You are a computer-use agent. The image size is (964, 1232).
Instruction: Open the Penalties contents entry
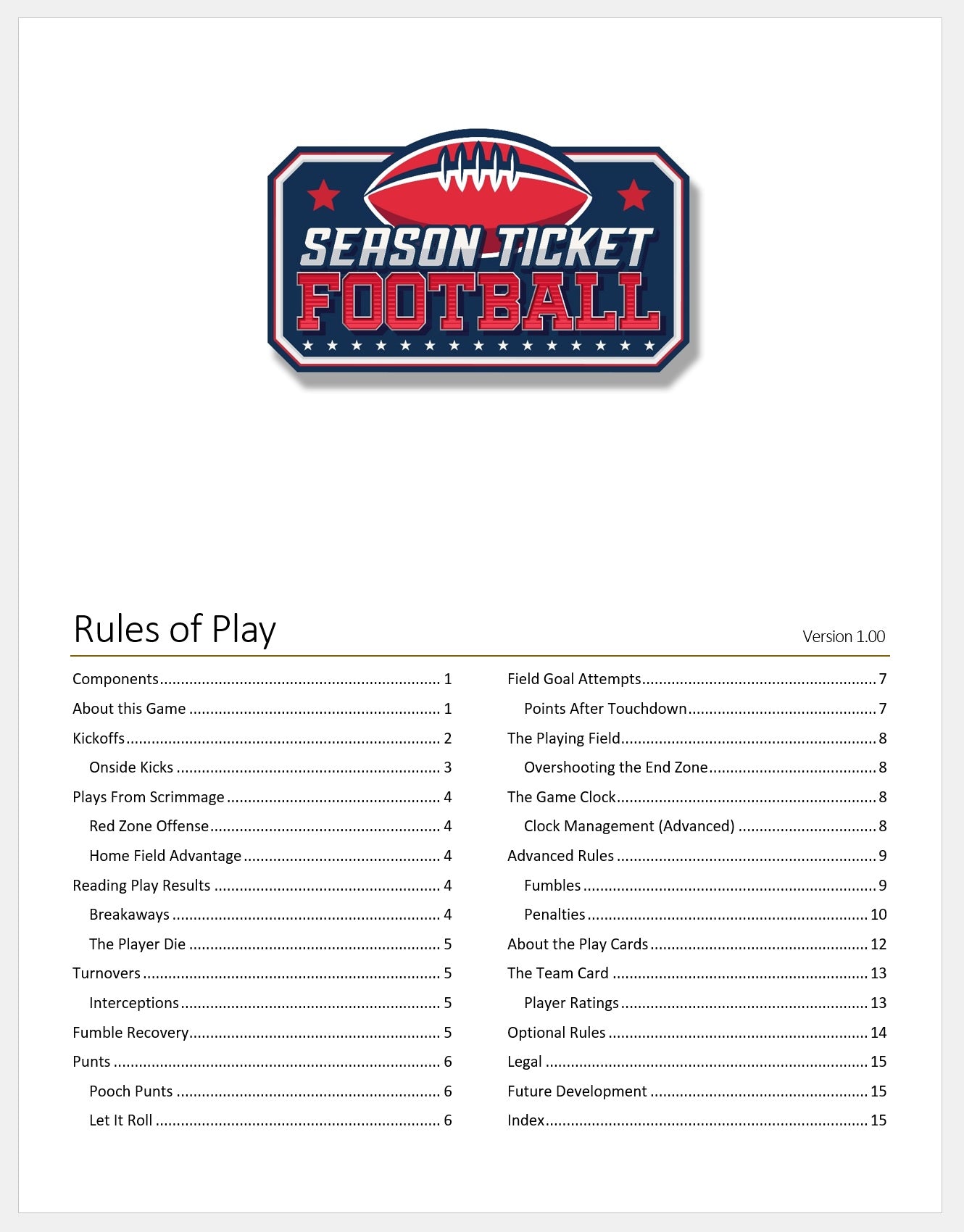point(554,915)
